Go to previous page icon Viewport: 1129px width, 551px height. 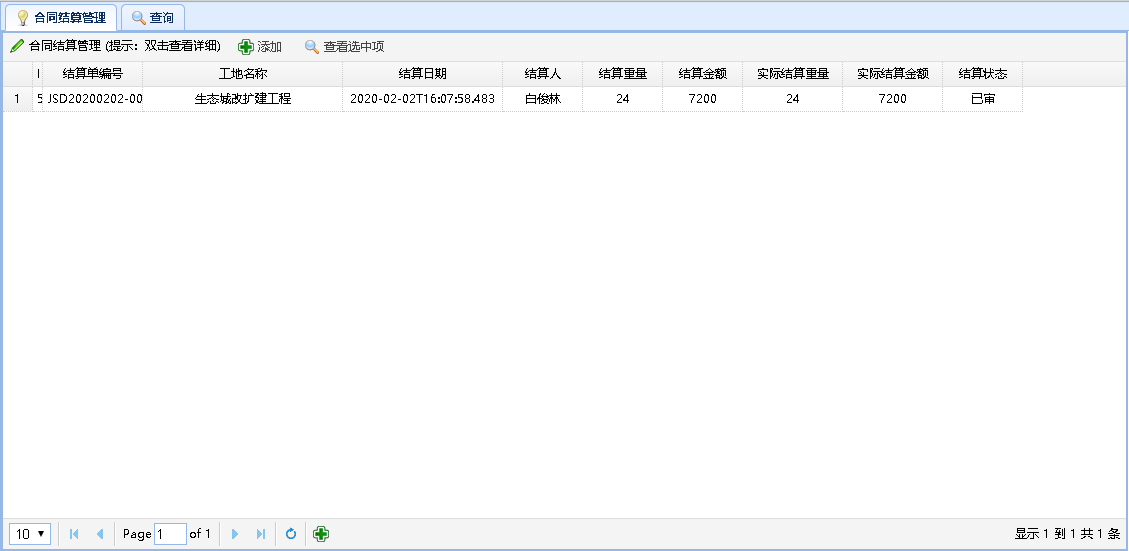click(99, 534)
